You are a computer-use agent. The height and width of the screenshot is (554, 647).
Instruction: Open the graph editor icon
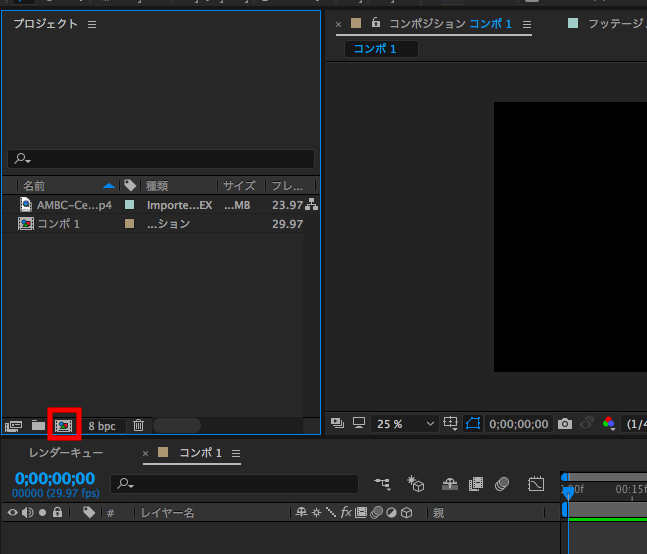pos(536,483)
